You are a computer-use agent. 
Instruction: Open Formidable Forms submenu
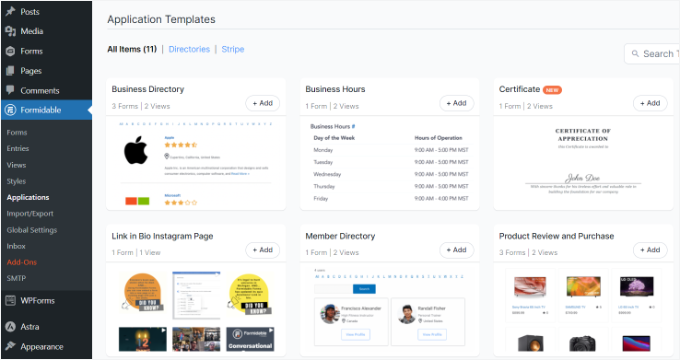coord(17,133)
